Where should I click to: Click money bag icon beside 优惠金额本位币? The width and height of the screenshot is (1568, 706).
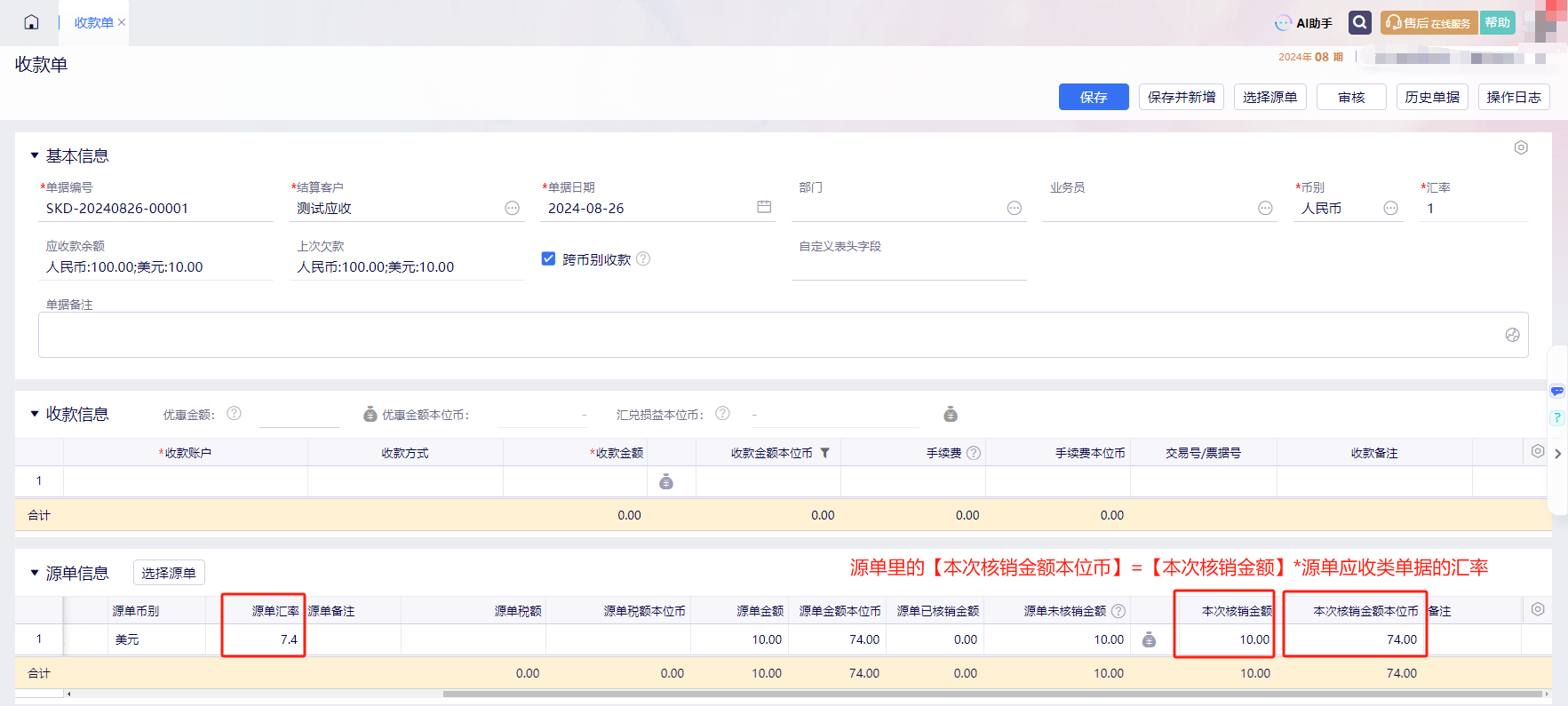(370, 414)
